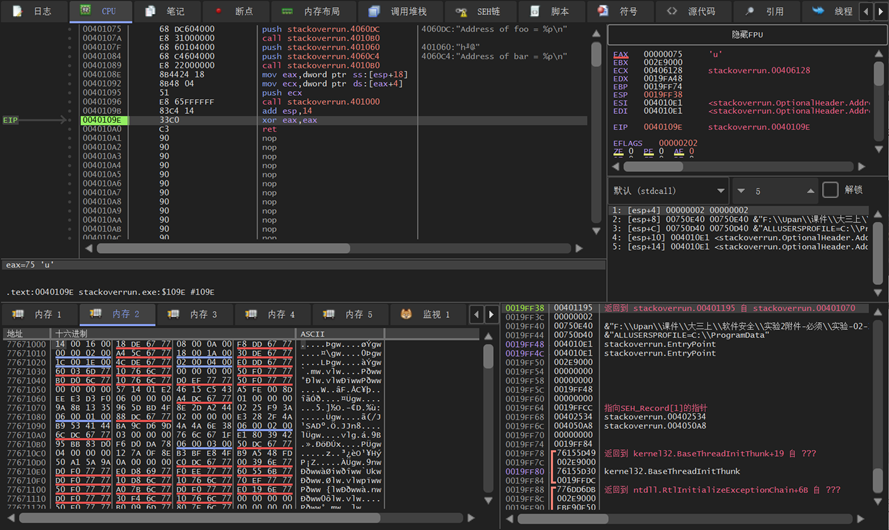Open the 默认 (stdcall) calling convention dropdown

(668, 190)
